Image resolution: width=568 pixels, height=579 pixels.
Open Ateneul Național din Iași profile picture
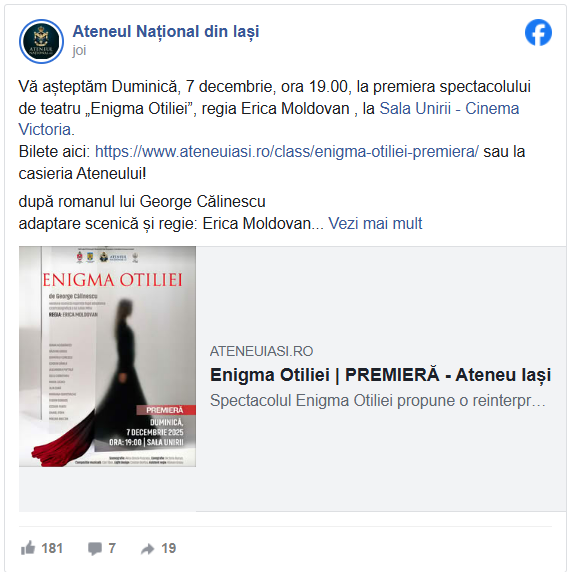click(41, 41)
